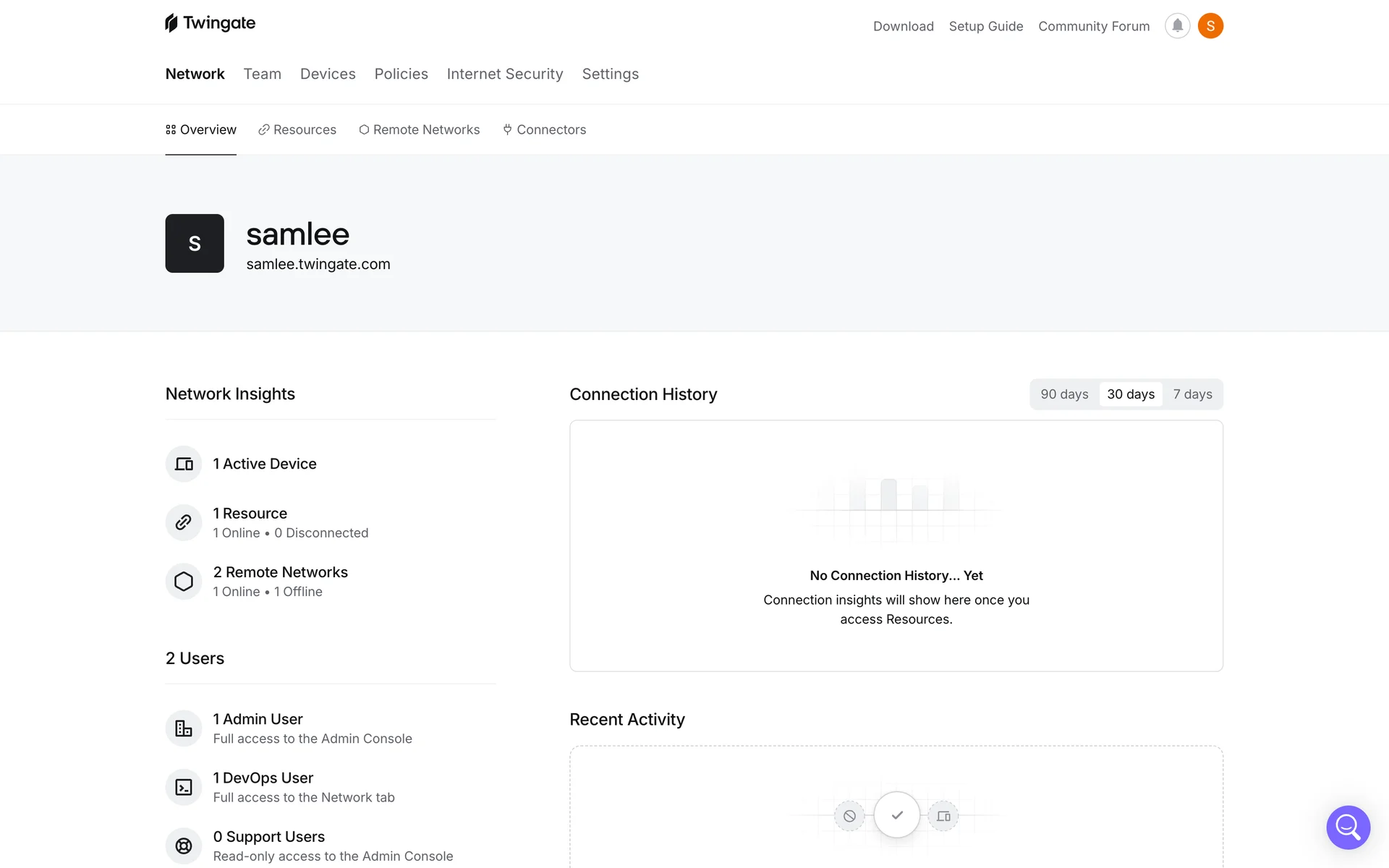The width and height of the screenshot is (1389, 868).
Task: Open the purple help chat bubble
Action: 1348,827
